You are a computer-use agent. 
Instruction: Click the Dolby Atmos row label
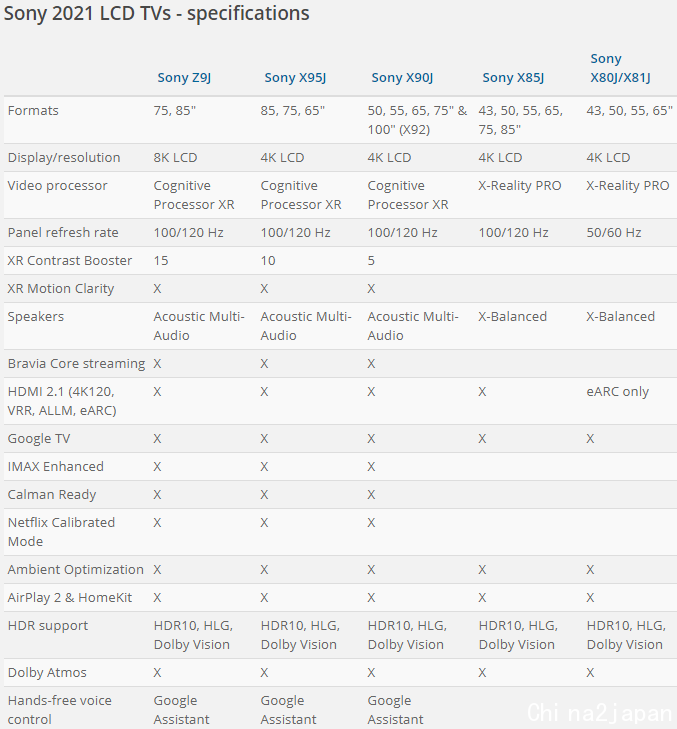click(x=47, y=673)
